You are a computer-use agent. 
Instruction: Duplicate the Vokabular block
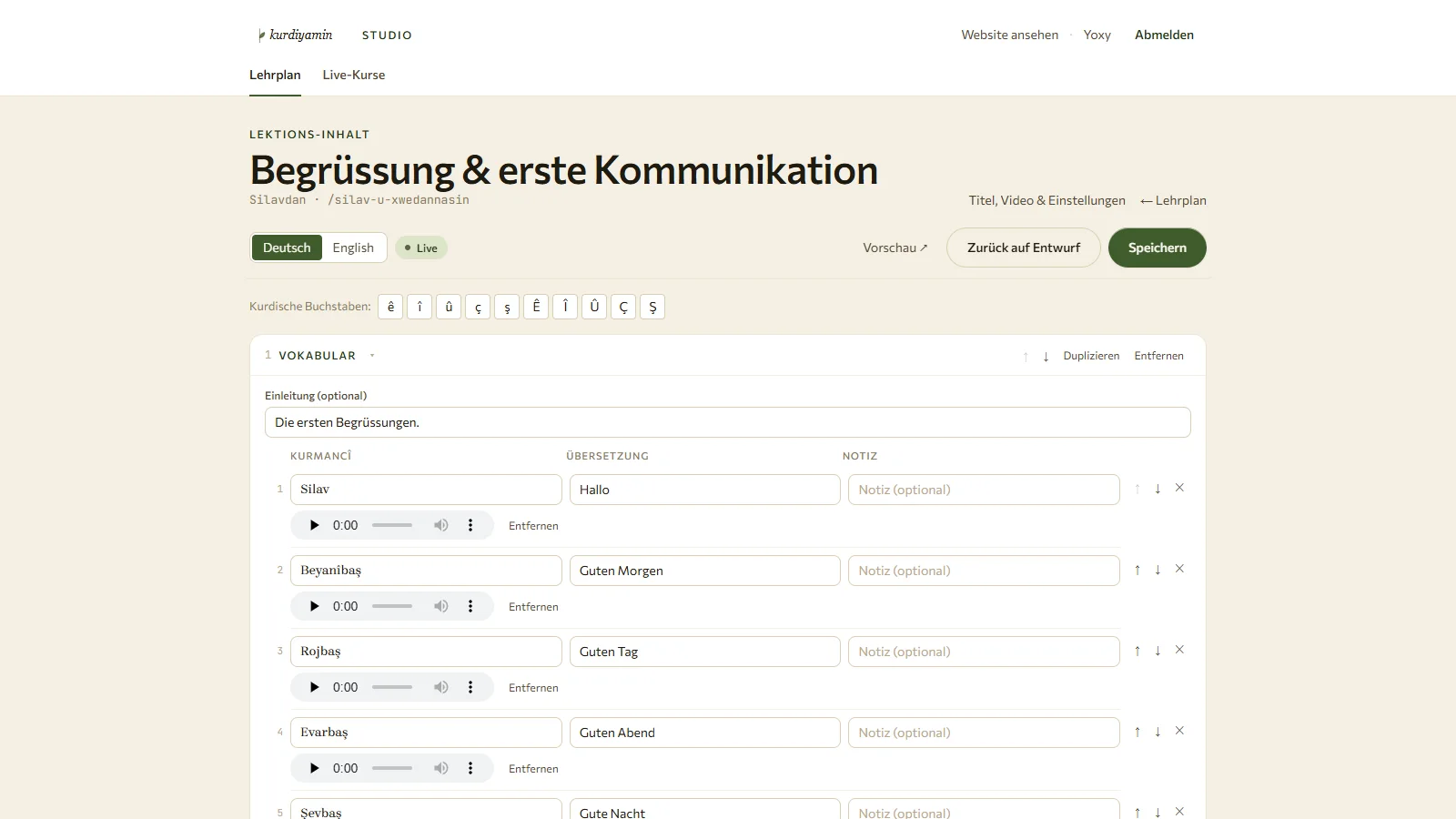[x=1091, y=356]
